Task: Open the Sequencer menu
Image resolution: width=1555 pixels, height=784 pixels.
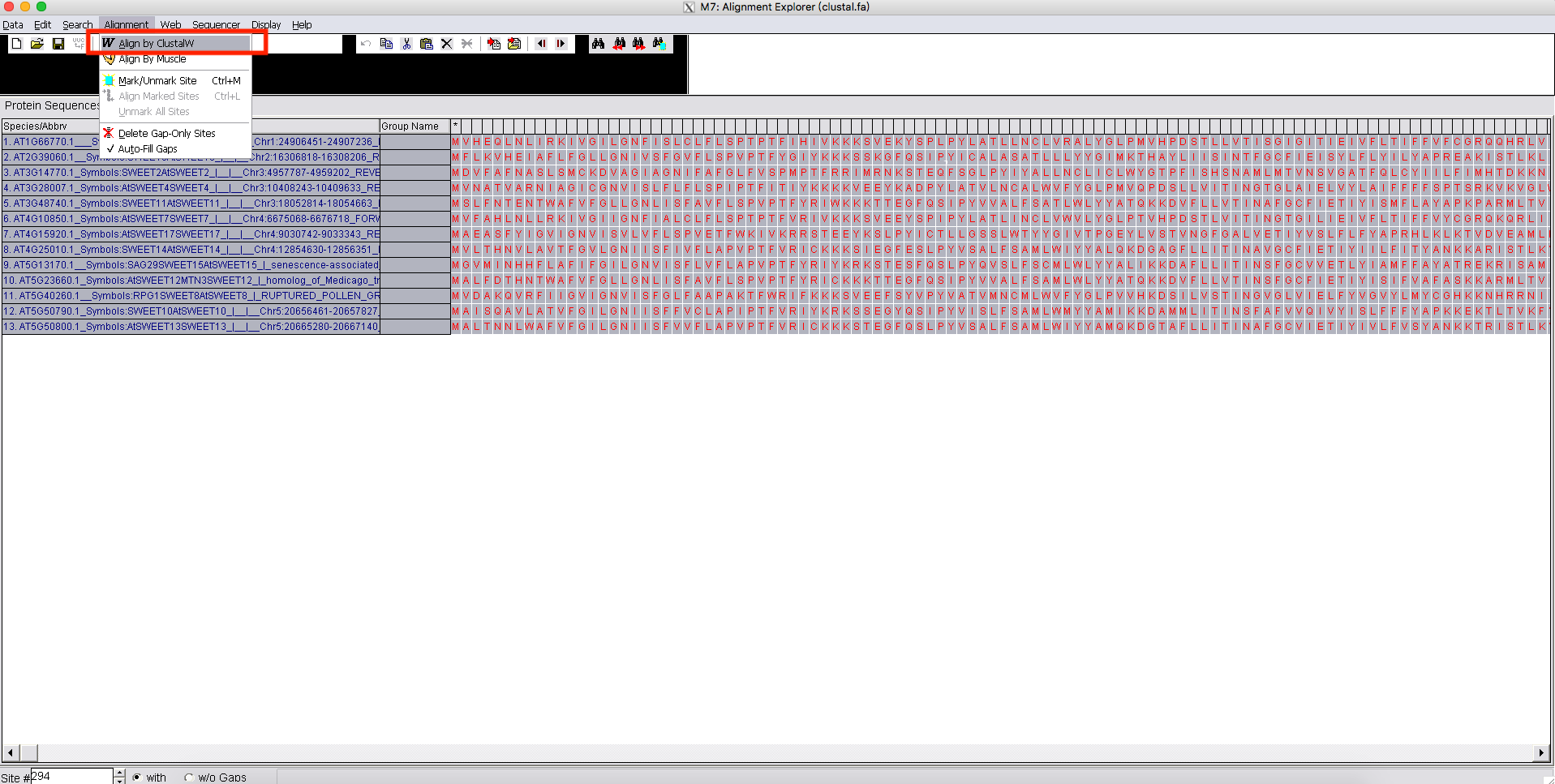Action: pos(216,25)
